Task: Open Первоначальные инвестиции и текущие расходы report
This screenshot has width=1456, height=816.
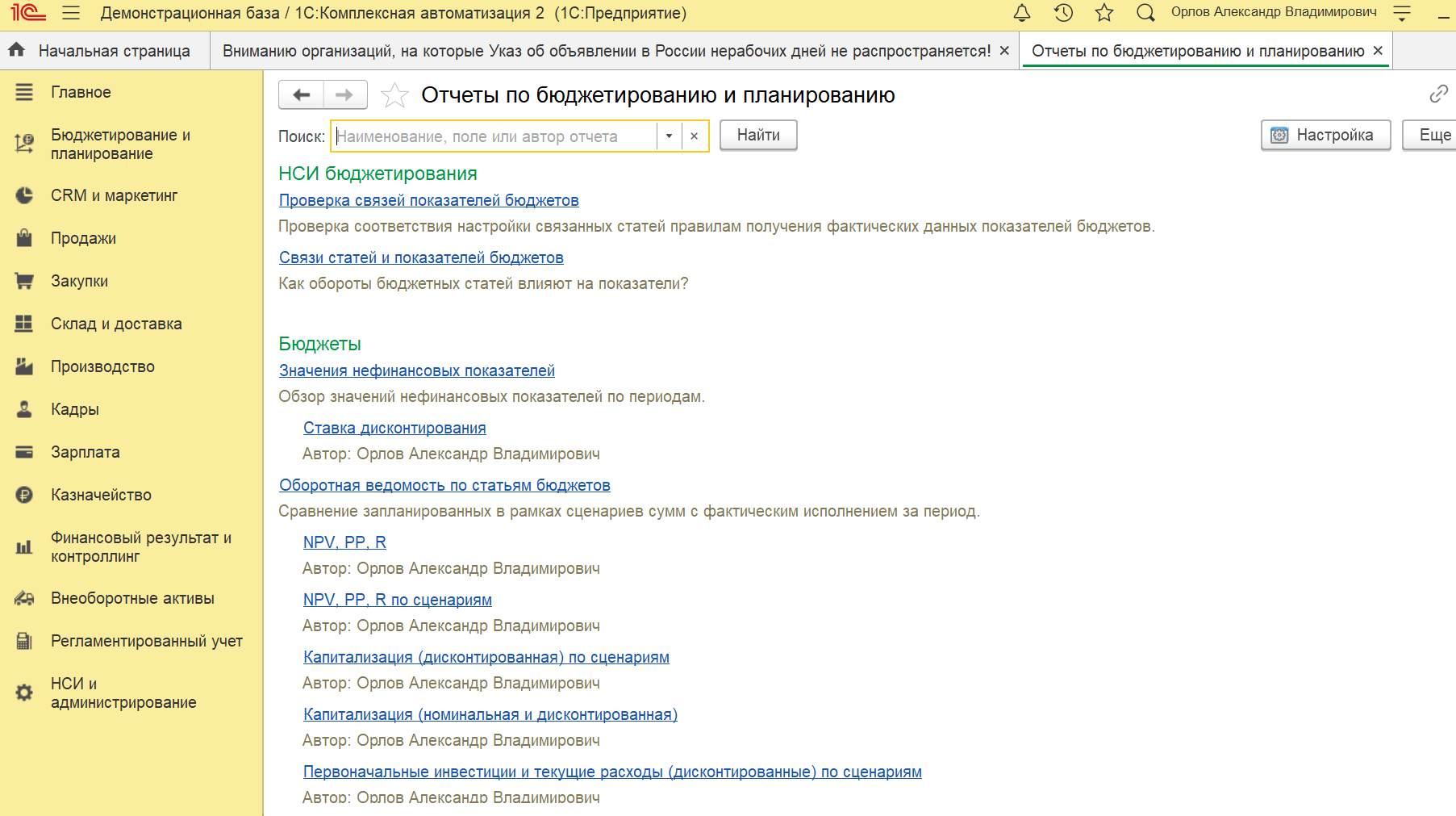Action: pyautogui.click(x=612, y=772)
